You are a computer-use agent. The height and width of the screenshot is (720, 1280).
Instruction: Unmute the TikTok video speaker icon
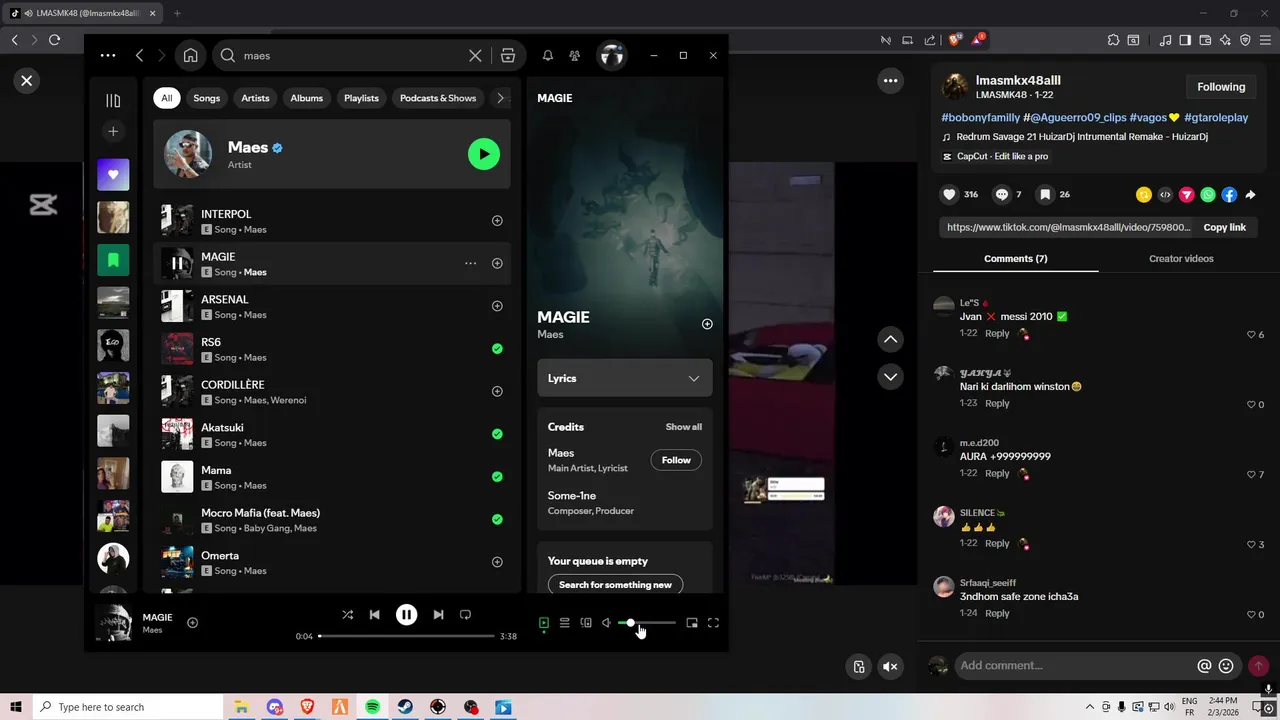pyautogui.click(x=890, y=667)
